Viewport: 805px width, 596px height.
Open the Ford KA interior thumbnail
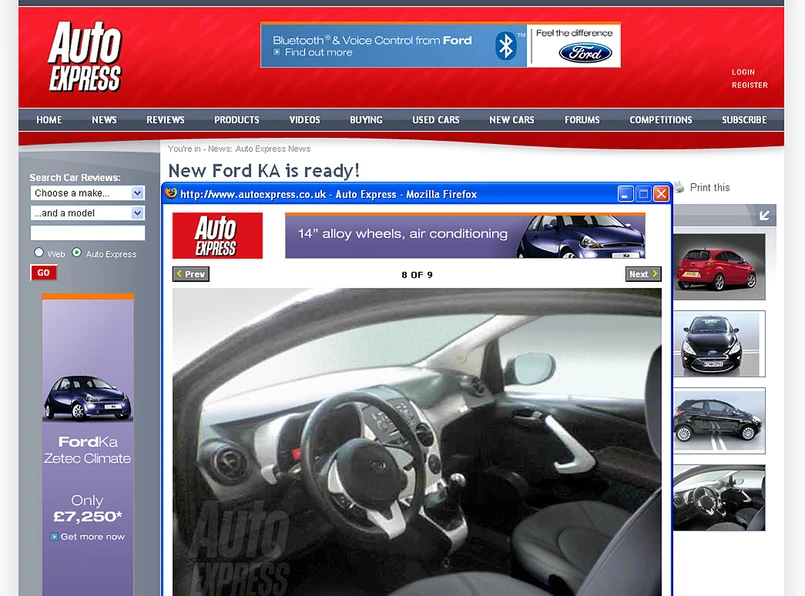tap(719, 497)
